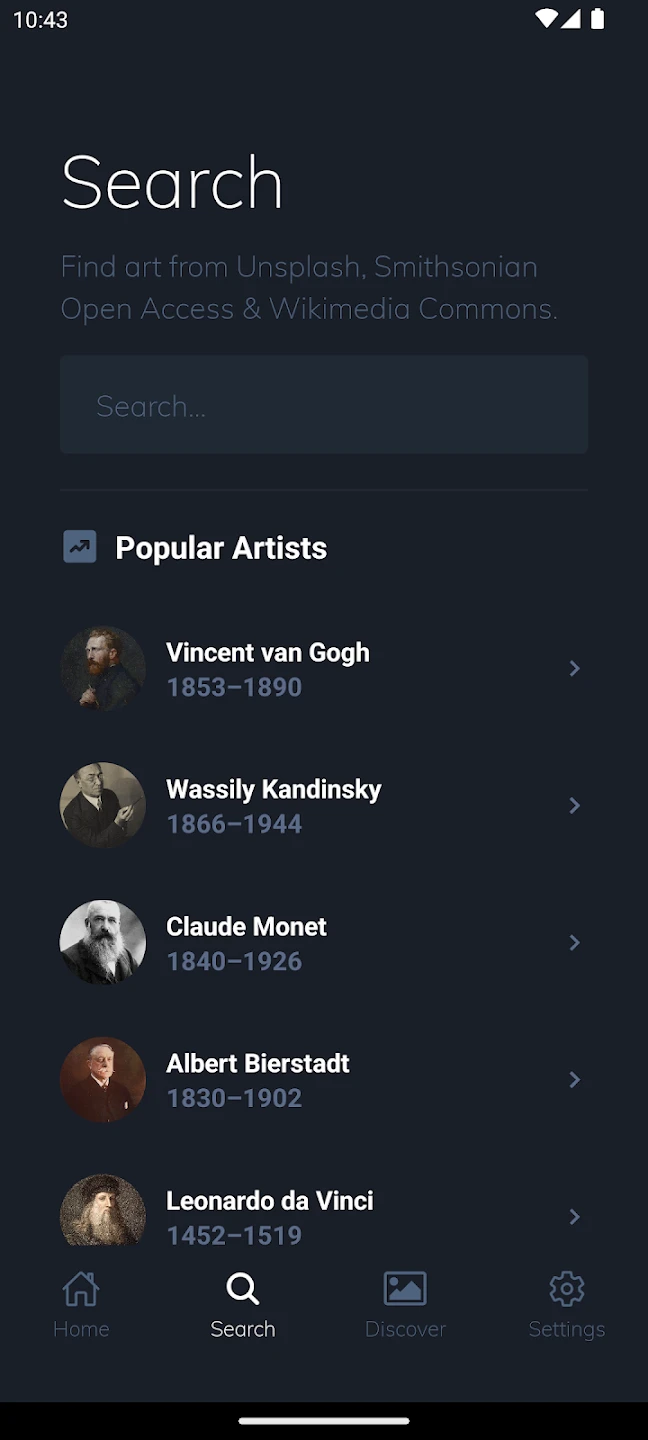
Task: Click the trending icon beside Popular Artists
Action: click(80, 547)
